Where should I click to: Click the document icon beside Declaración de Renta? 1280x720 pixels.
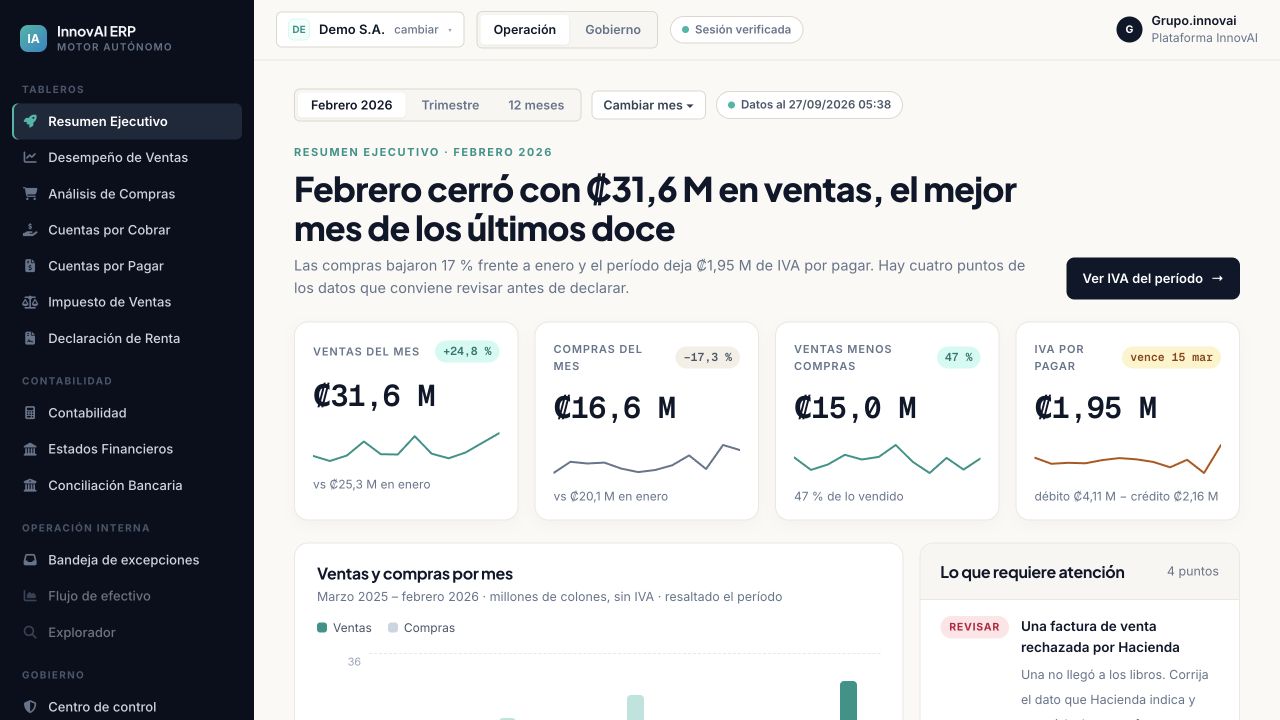[x=31, y=338]
